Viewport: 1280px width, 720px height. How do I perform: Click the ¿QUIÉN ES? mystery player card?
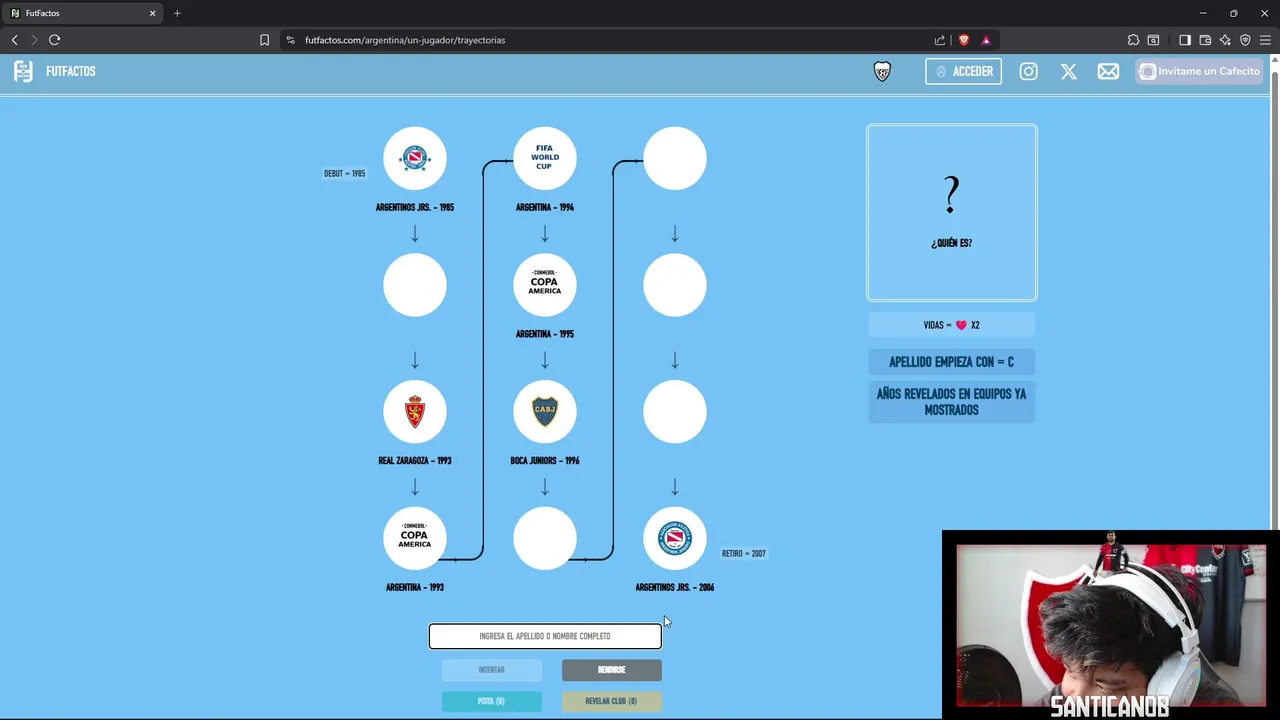click(952, 213)
